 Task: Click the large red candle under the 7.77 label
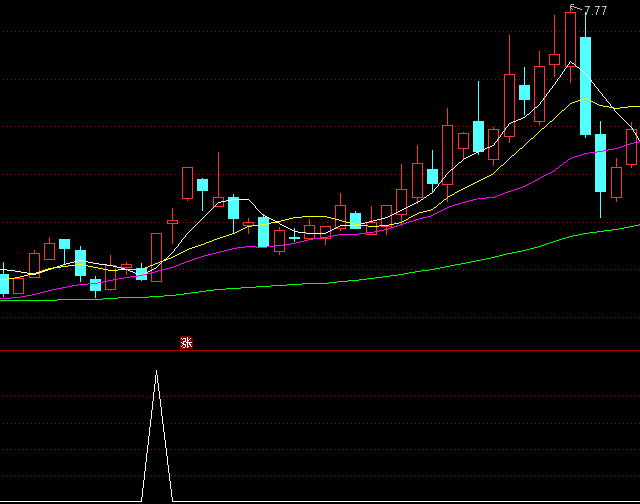click(x=570, y=40)
